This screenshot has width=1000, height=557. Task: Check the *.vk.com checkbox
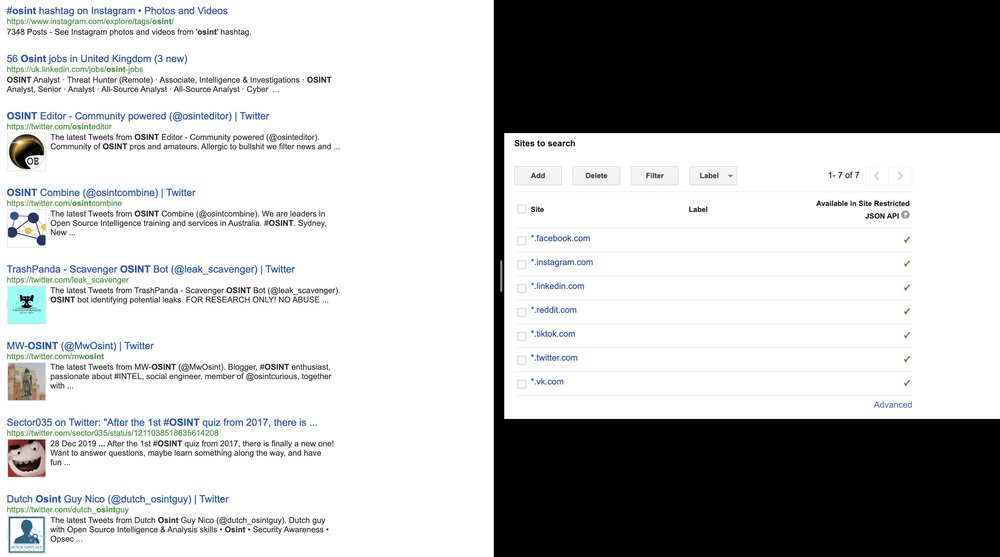tap(521, 384)
